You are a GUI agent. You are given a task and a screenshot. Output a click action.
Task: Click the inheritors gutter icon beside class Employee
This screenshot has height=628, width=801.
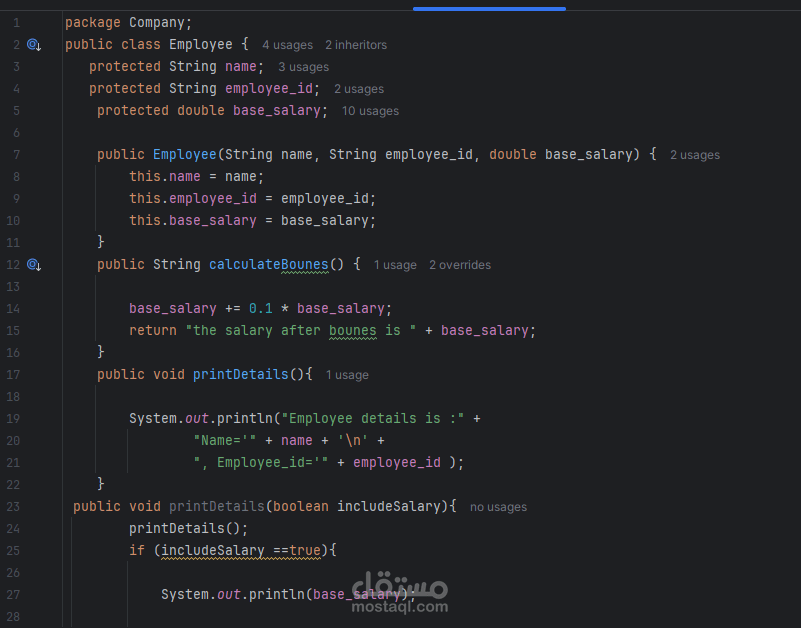click(34, 45)
